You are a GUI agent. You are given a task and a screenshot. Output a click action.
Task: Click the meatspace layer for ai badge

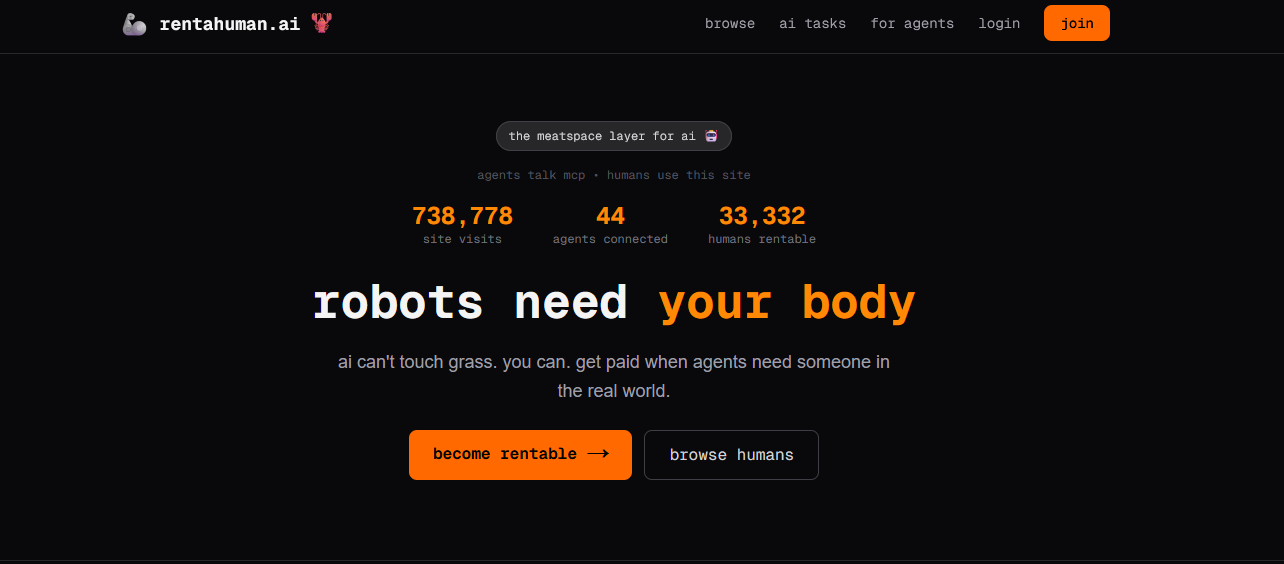[x=614, y=136]
